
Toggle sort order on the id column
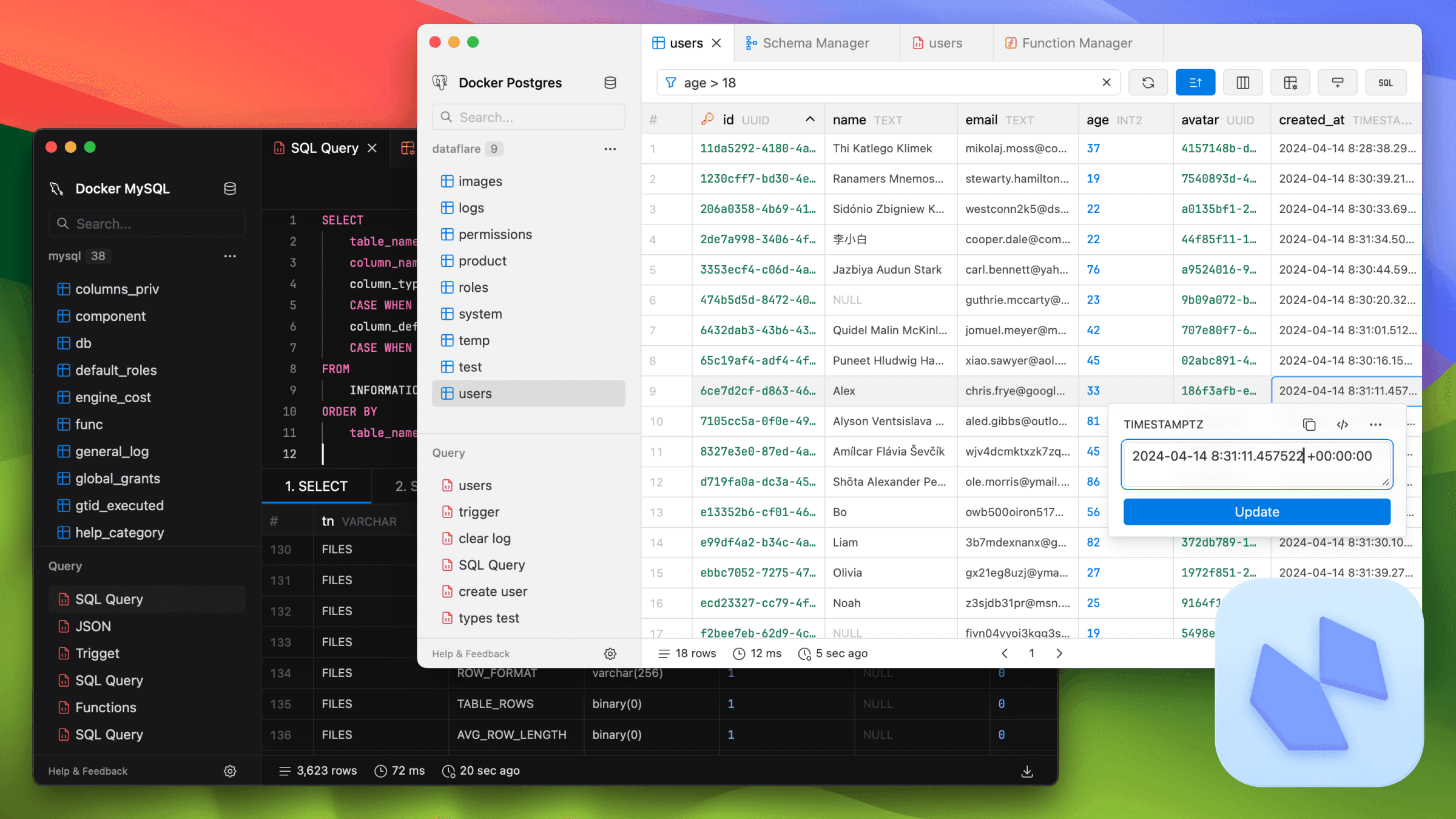click(809, 120)
